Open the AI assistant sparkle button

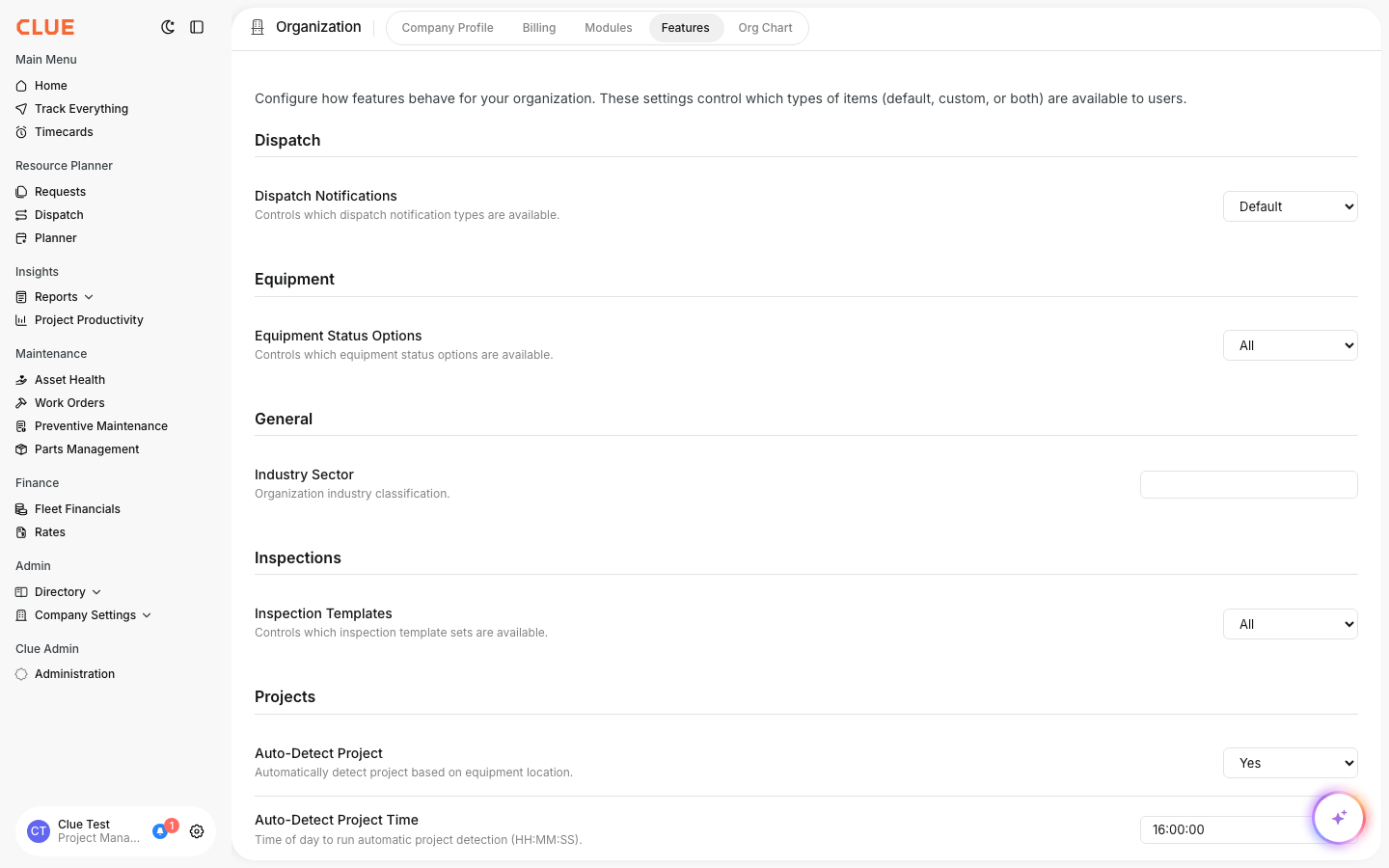1339,817
